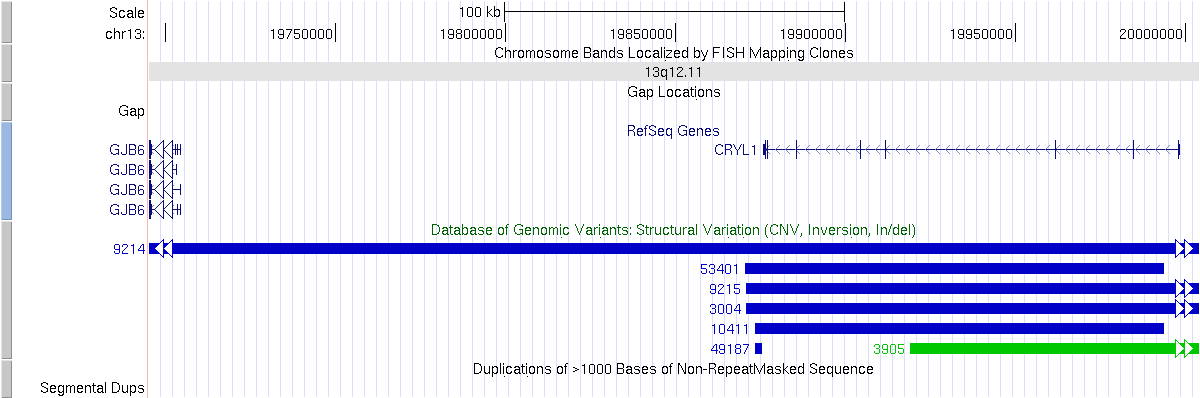Click the gray Chromosome Bands track handle
Image resolution: width=1200 pixels, height=398 pixels.
pyautogui.click(x=5, y=62)
